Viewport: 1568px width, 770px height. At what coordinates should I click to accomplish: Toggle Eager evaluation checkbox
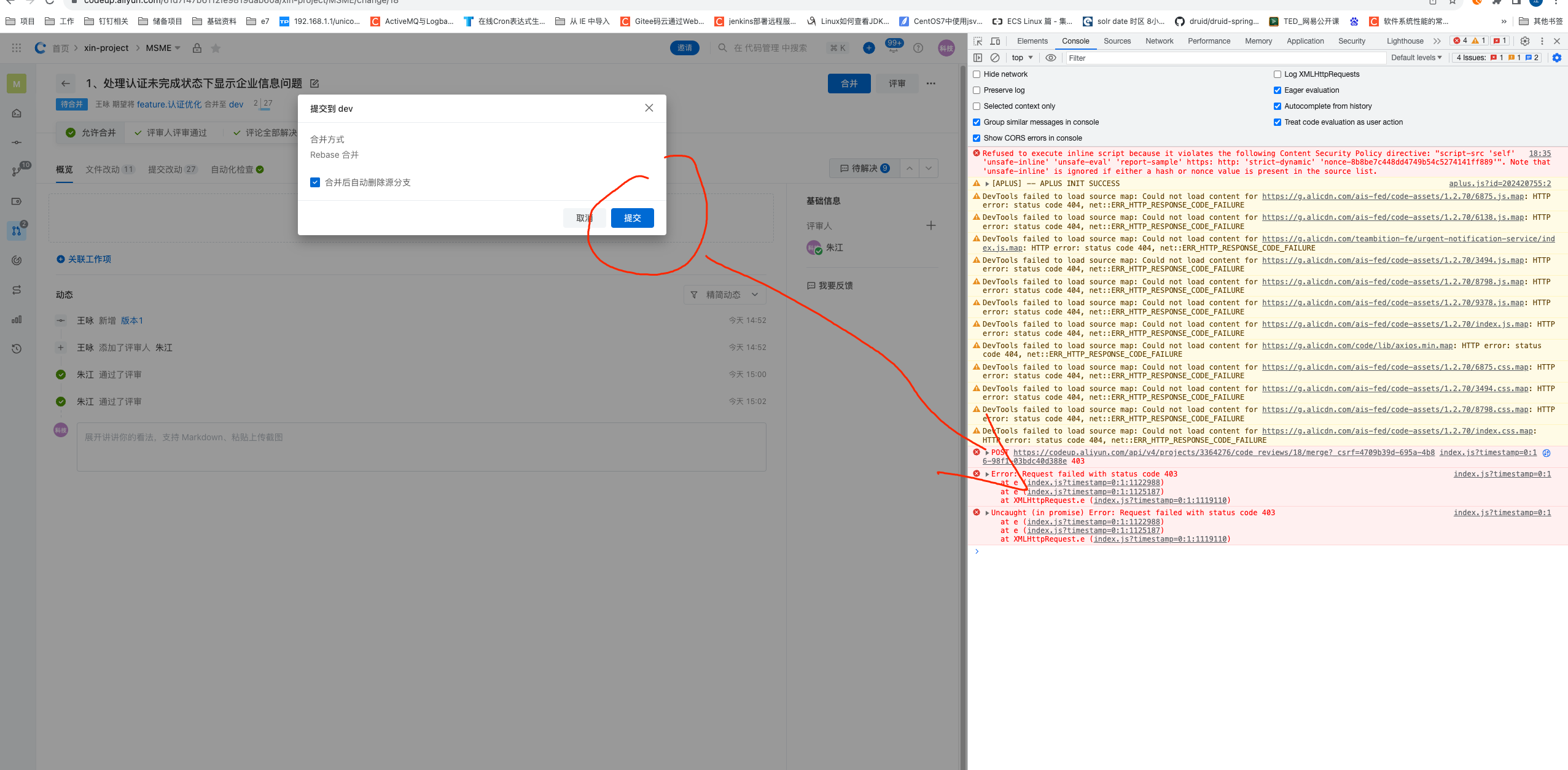click(1277, 90)
